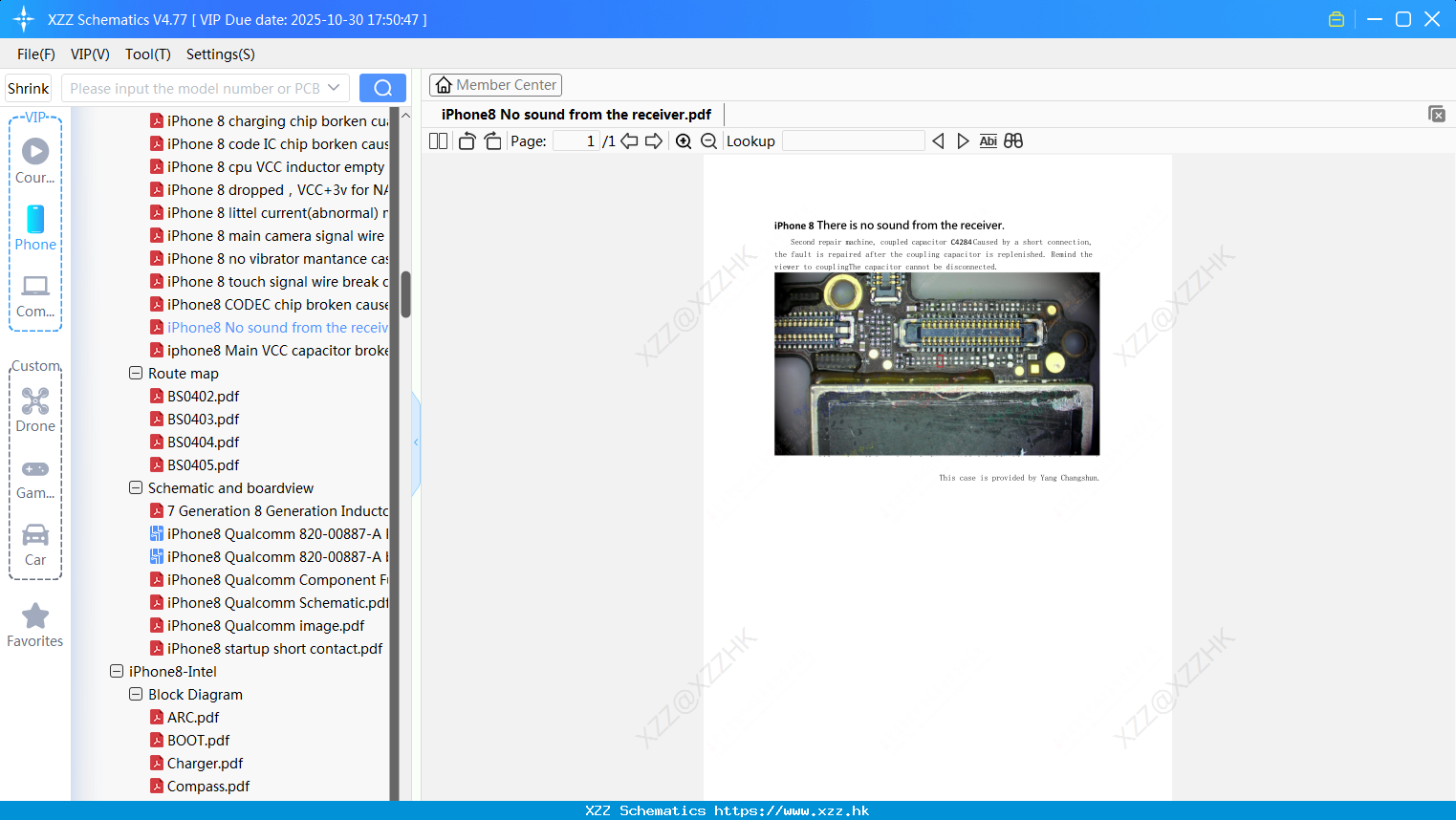This screenshot has width=1456, height=820.
Task: Collapse the Block Diagram folder
Action: (136, 694)
